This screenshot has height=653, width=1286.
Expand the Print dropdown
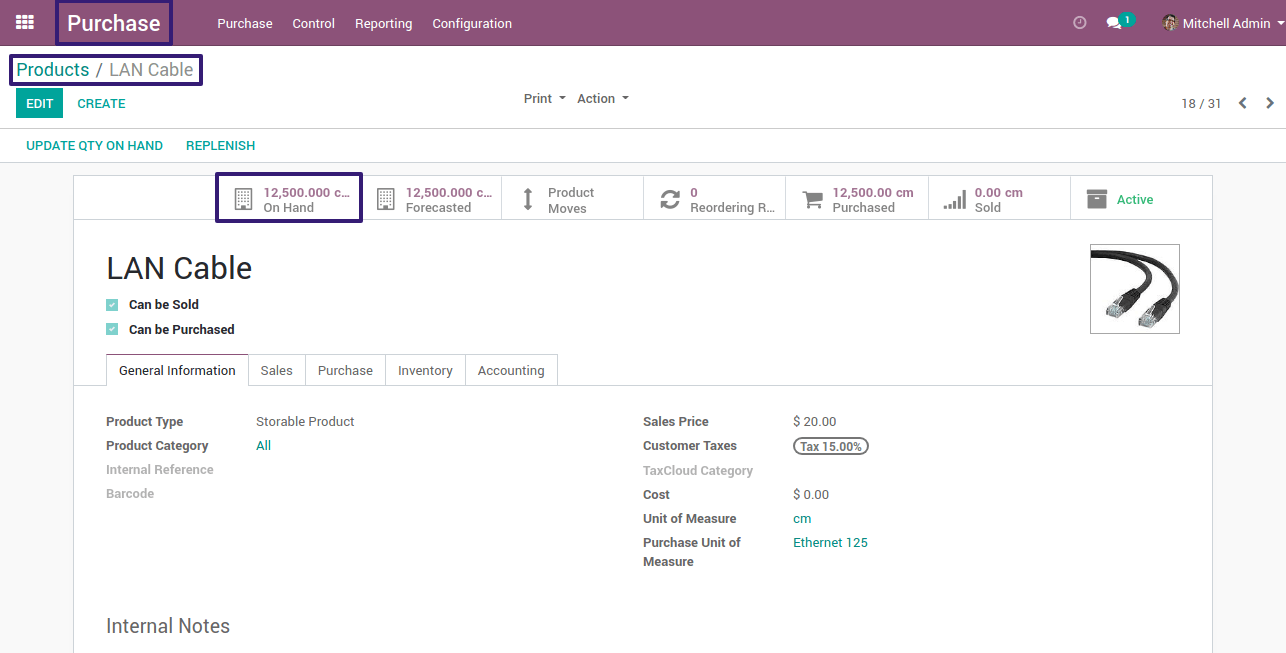pos(545,98)
